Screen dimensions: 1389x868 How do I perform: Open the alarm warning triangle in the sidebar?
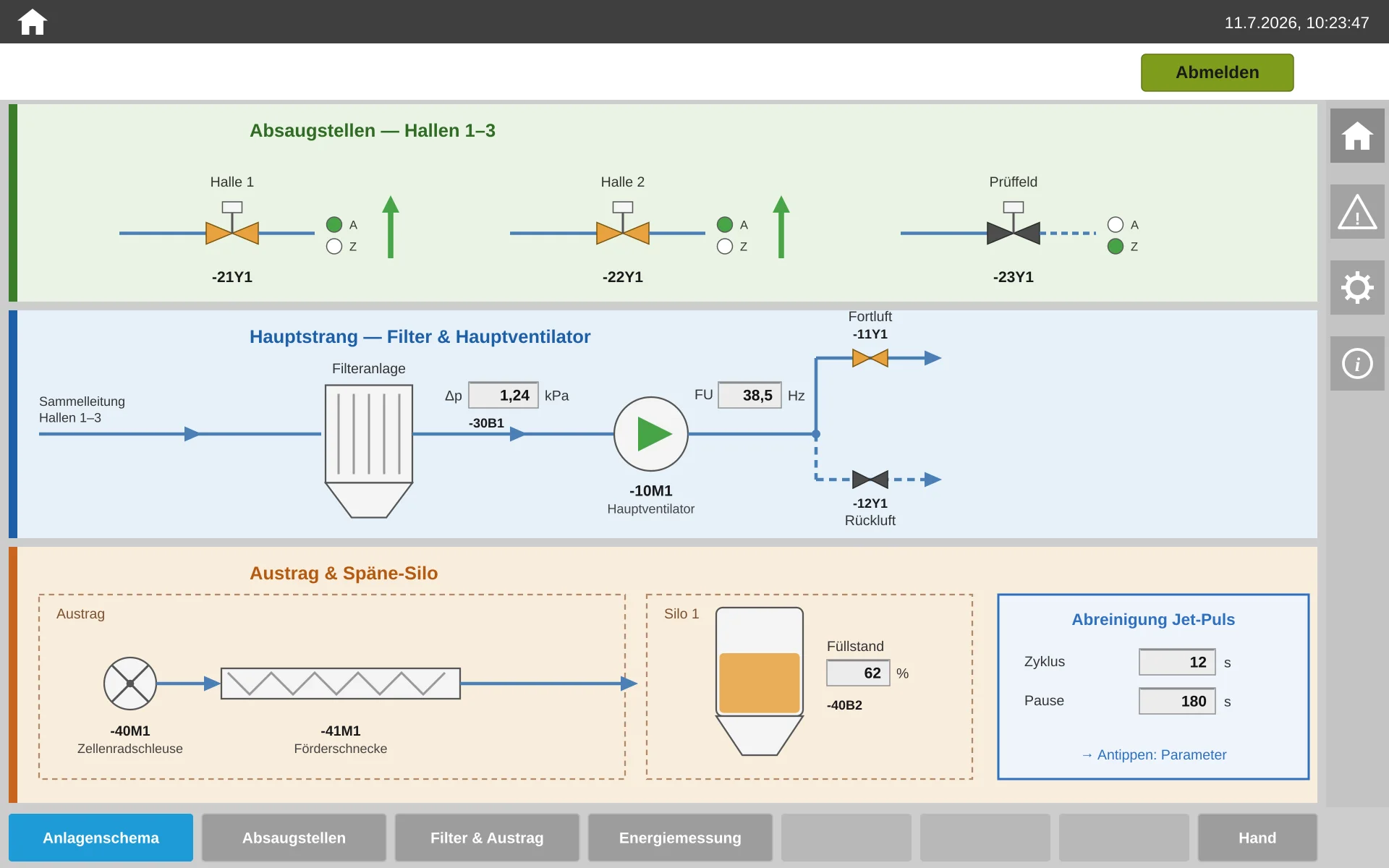(1357, 212)
